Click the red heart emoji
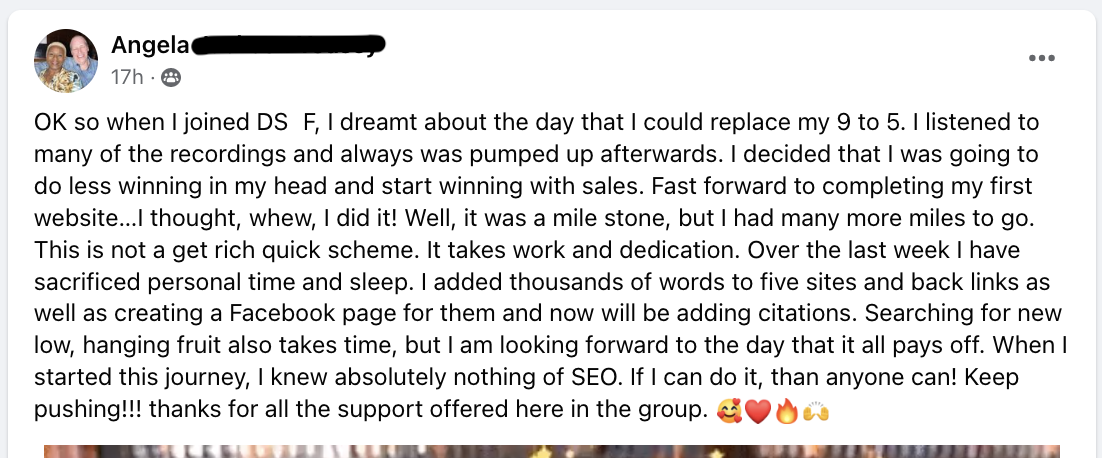Viewport: 1102px width, 458px height. point(758,412)
